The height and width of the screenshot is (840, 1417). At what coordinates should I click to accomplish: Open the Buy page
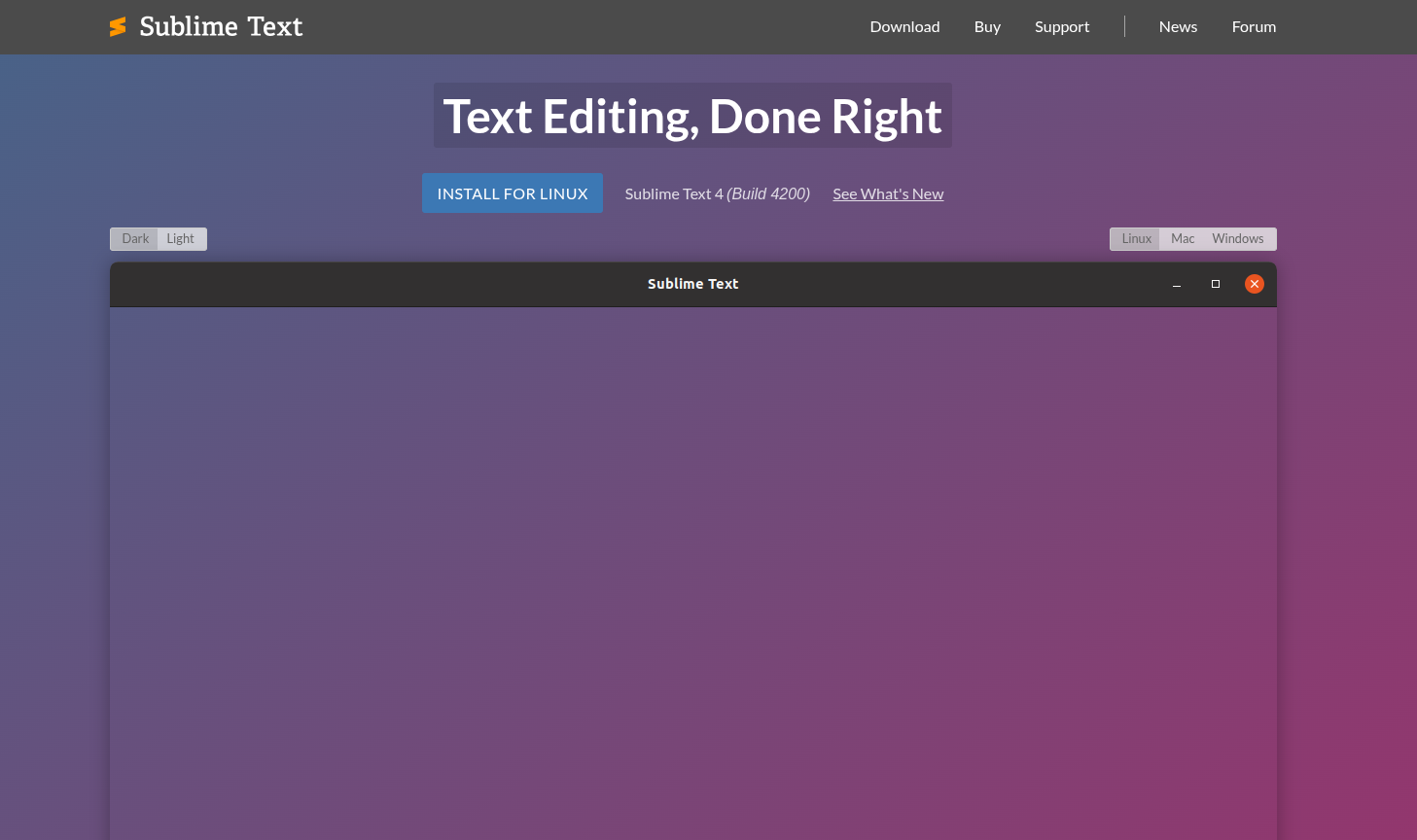click(987, 26)
